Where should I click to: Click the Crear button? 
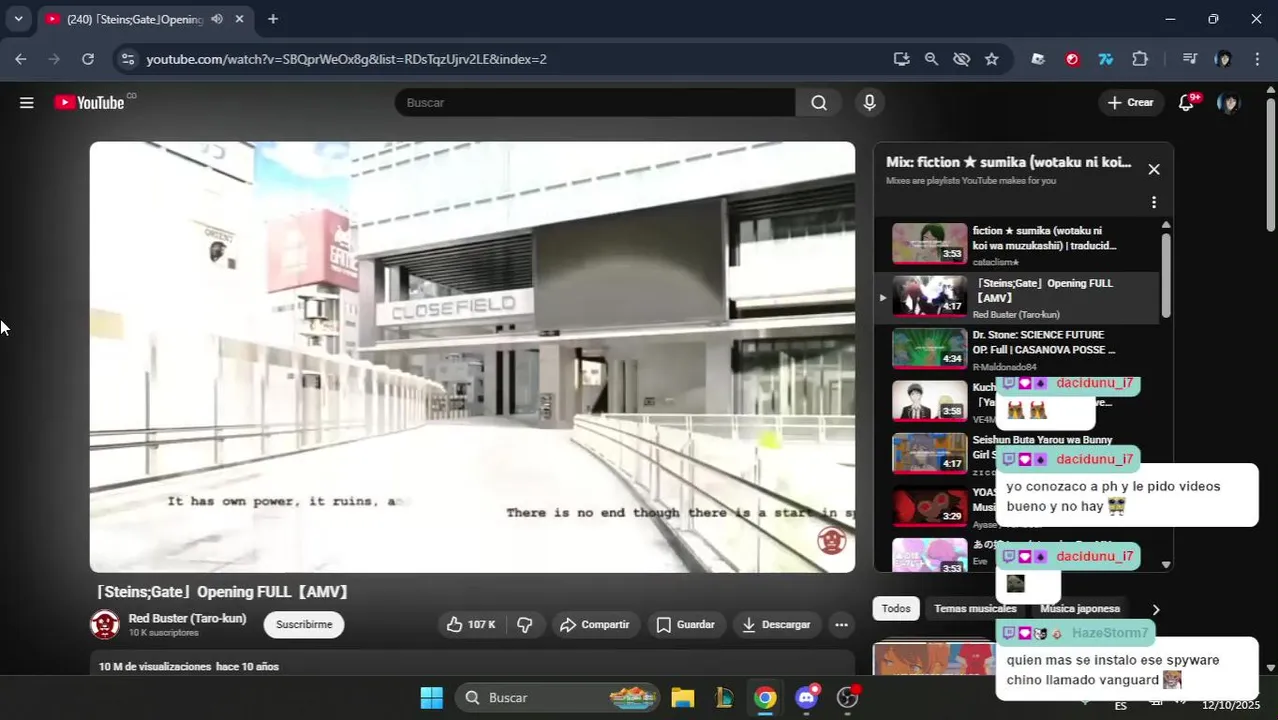click(x=1131, y=102)
